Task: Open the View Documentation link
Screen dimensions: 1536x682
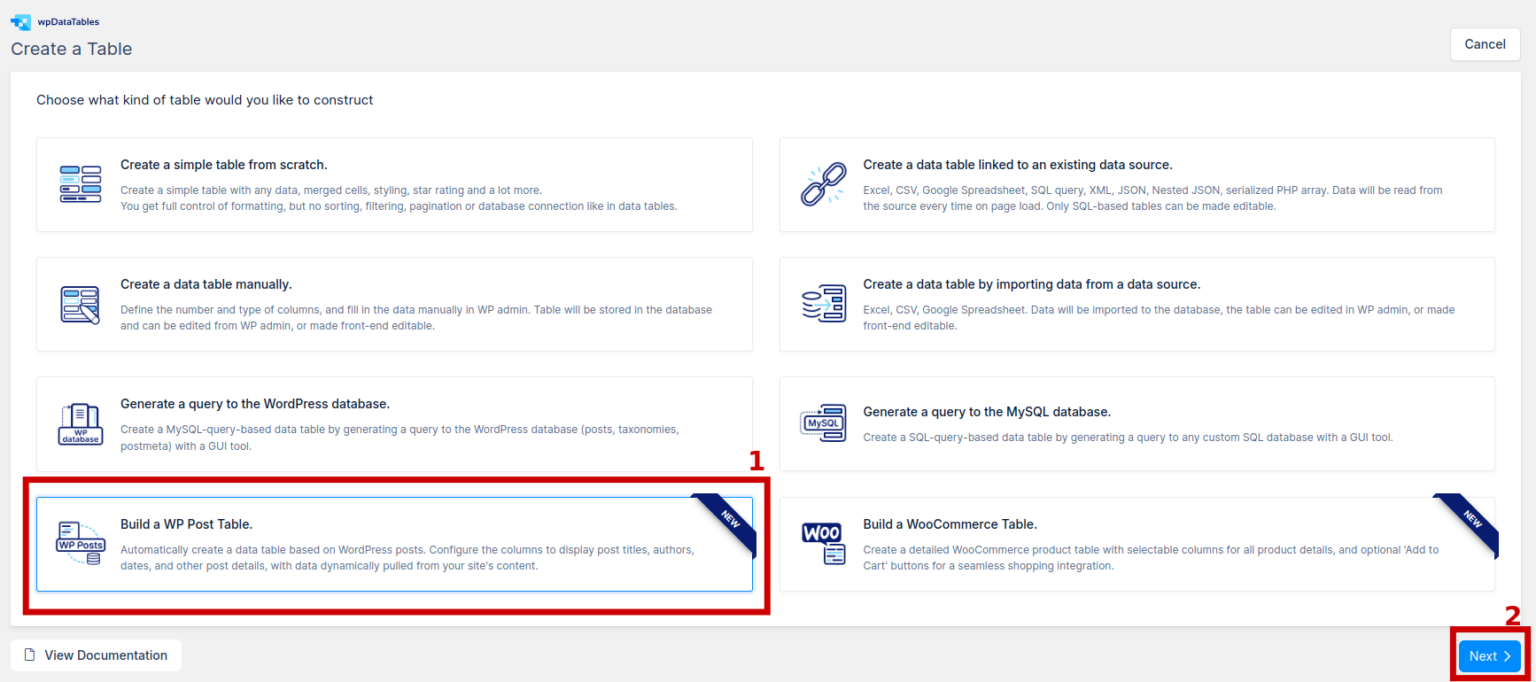Action: coord(105,656)
